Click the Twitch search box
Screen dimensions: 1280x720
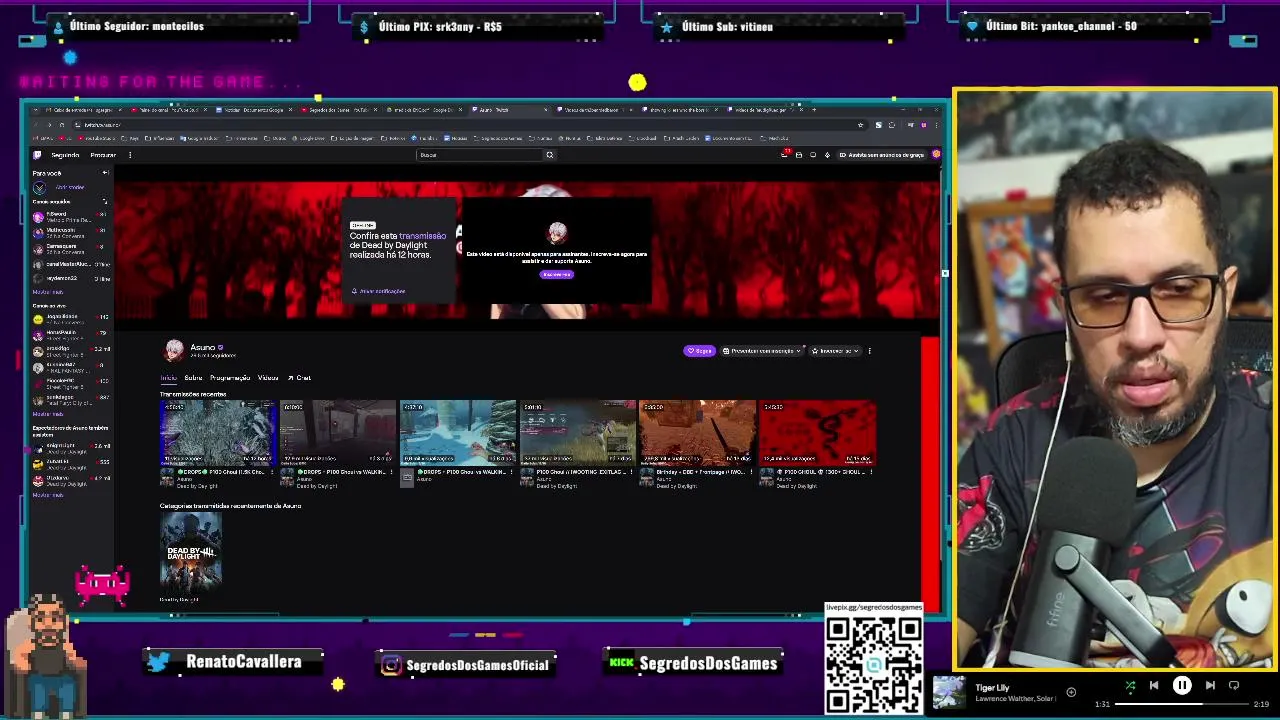(x=479, y=155)
